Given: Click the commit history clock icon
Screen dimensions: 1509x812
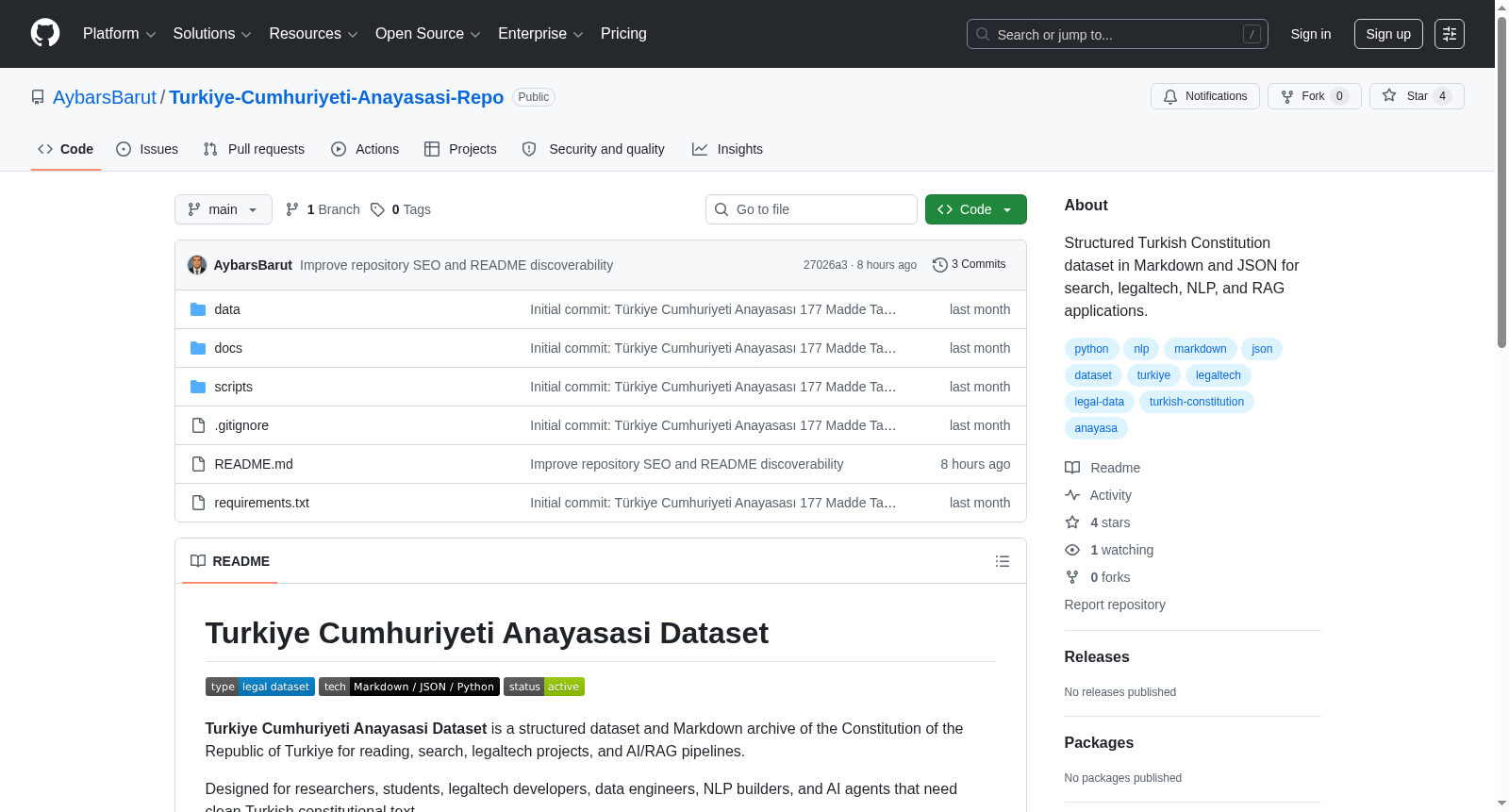Looking at the screenshot, I should 939,265.
